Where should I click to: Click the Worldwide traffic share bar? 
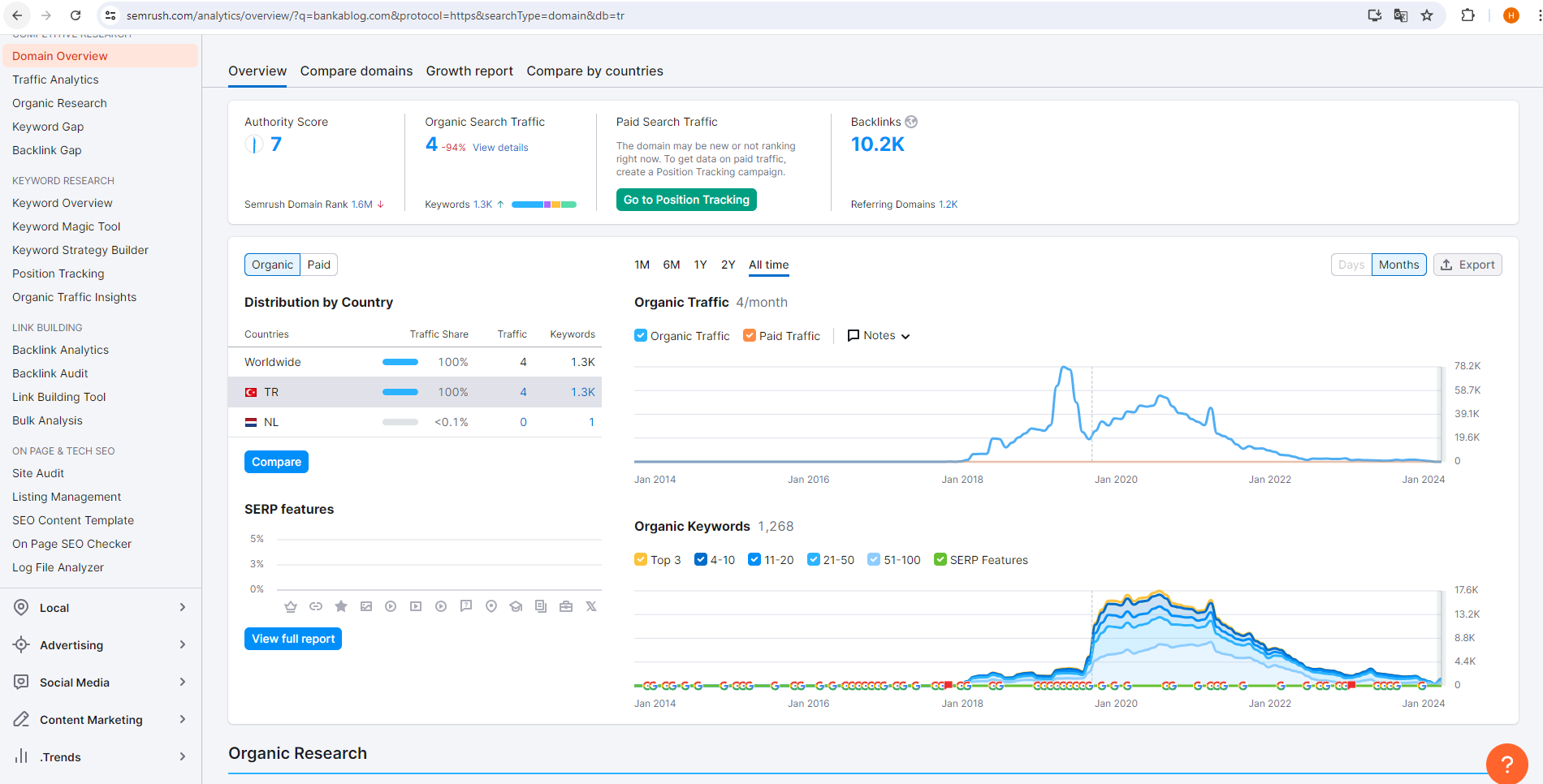coord(400,362)
